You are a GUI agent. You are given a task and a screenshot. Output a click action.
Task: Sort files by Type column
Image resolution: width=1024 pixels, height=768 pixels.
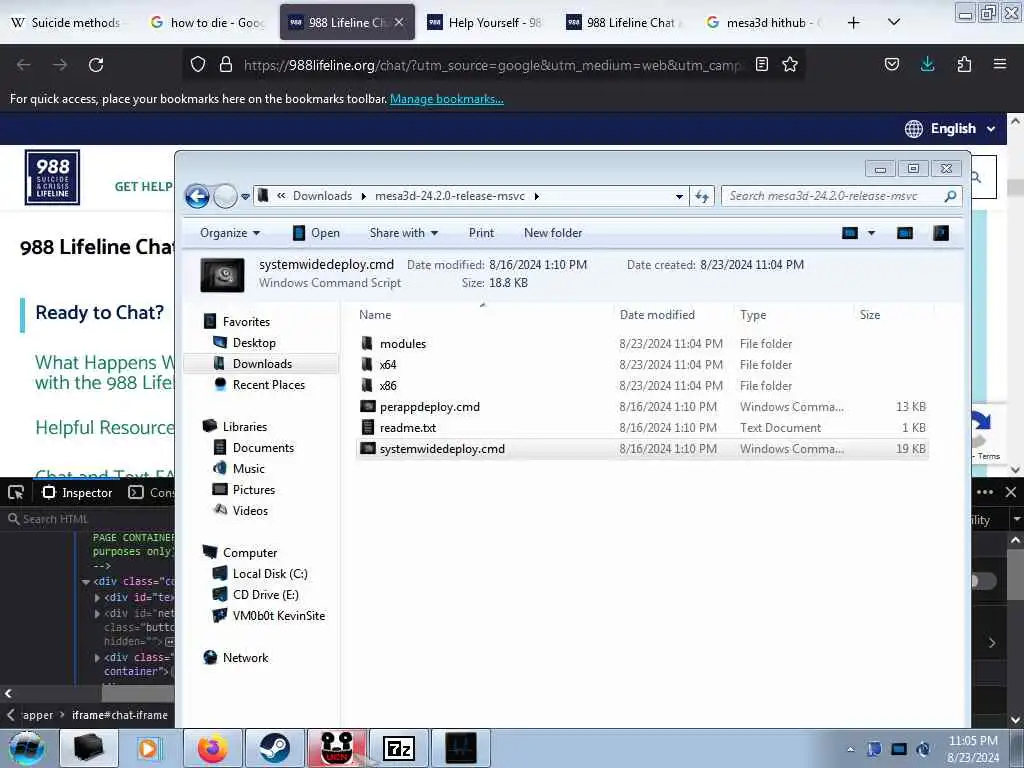(x=753, y=315)
